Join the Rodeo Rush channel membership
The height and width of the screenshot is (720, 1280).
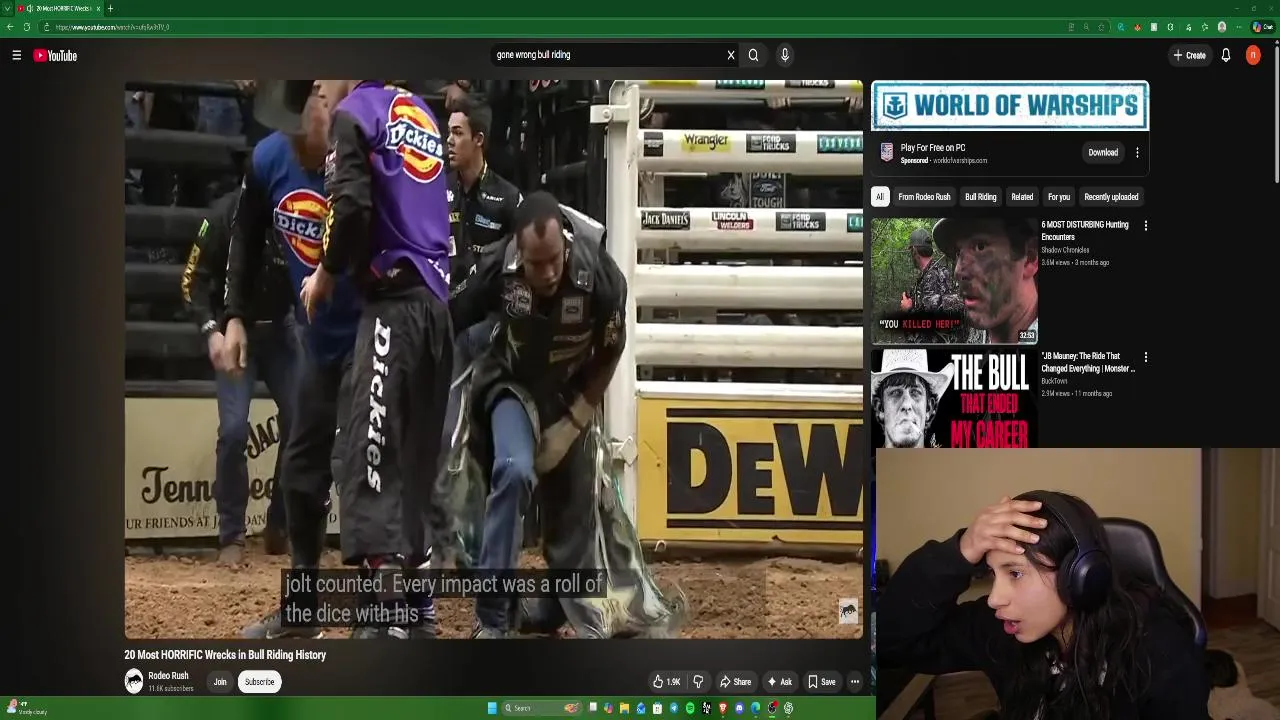coord(220,682)
